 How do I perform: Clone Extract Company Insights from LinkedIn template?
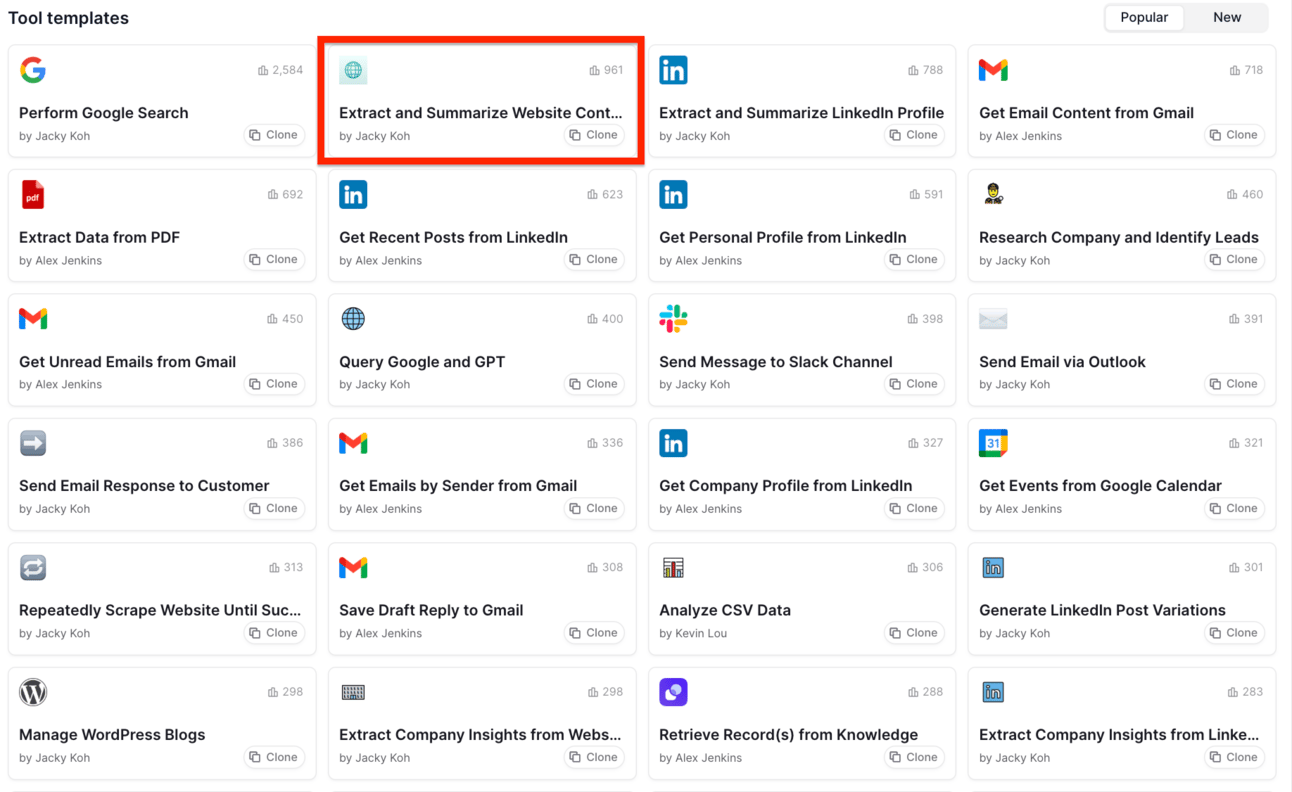point(1234,757)
